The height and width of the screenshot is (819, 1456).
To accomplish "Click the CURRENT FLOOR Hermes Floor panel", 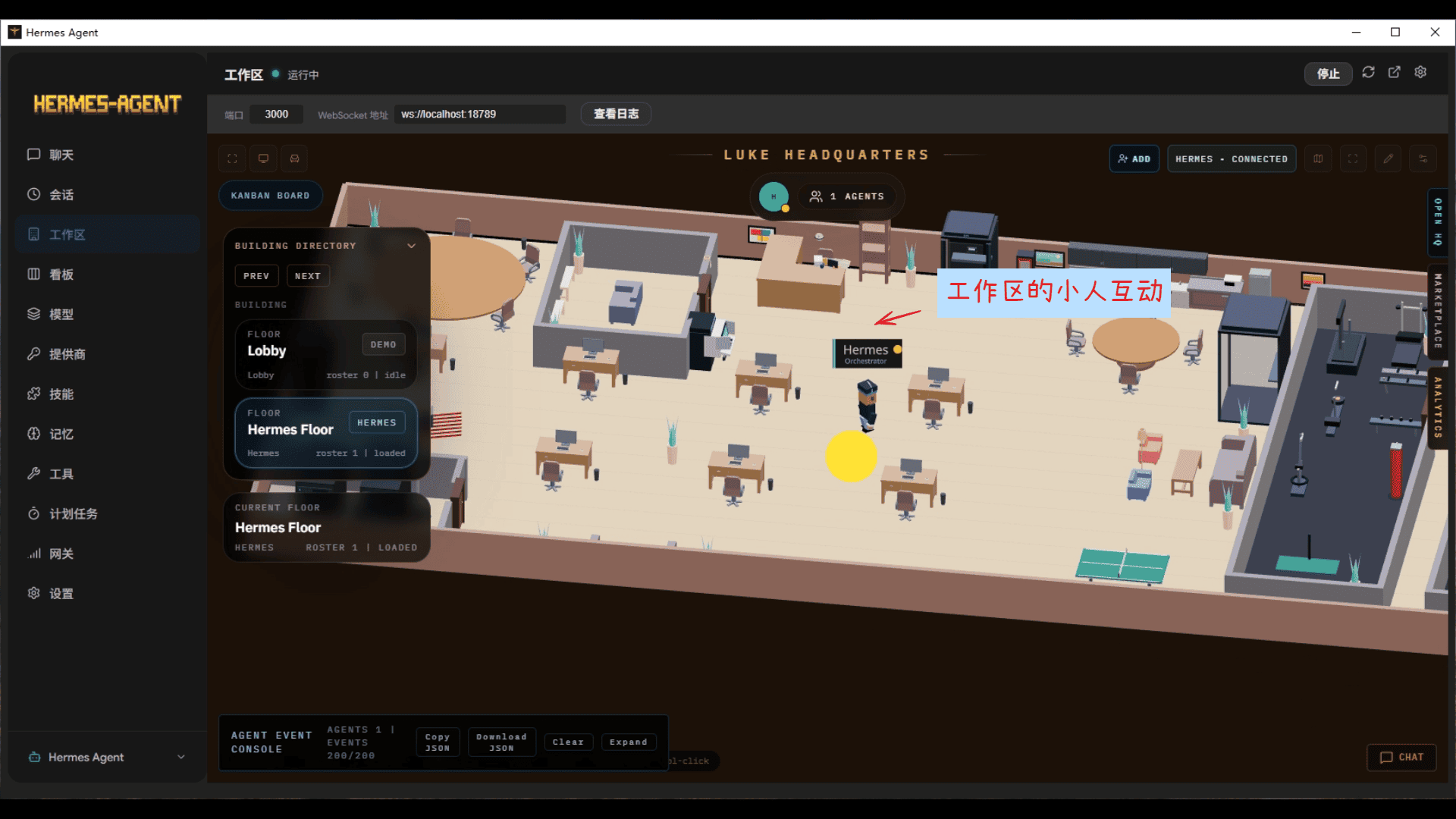I will (x=326, y=528).
